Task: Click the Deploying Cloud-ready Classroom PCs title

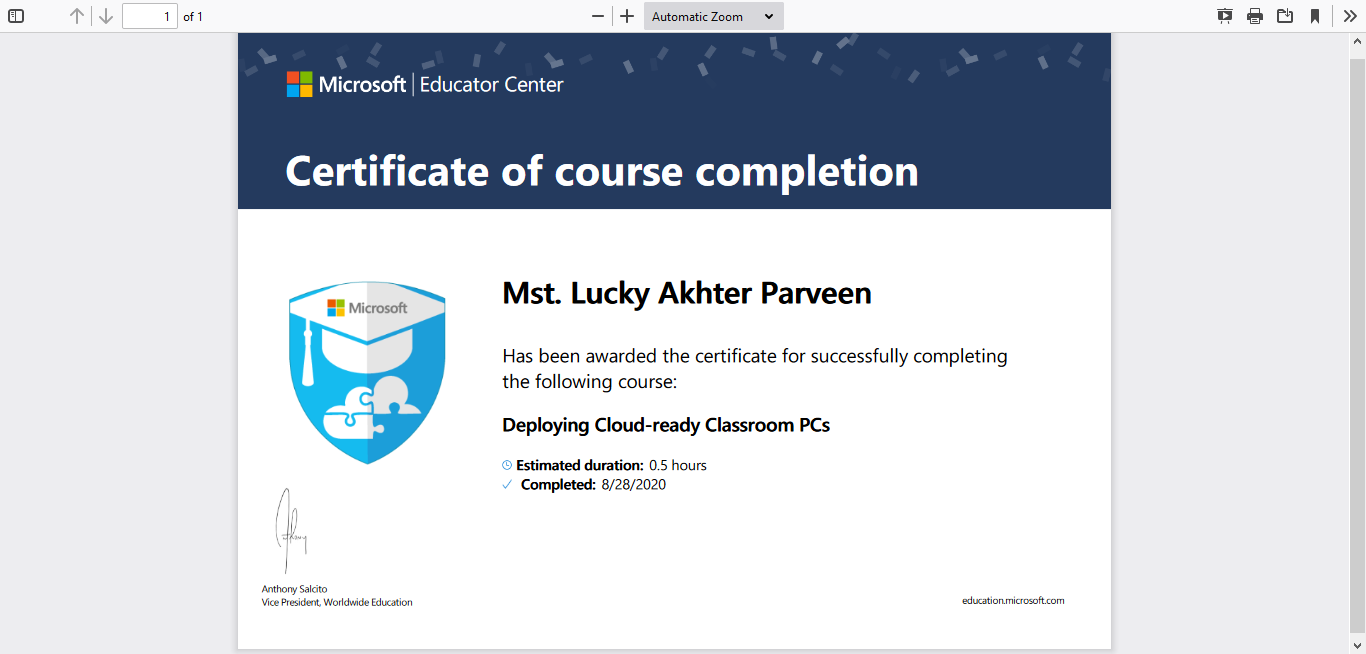Action: [666, 425]
